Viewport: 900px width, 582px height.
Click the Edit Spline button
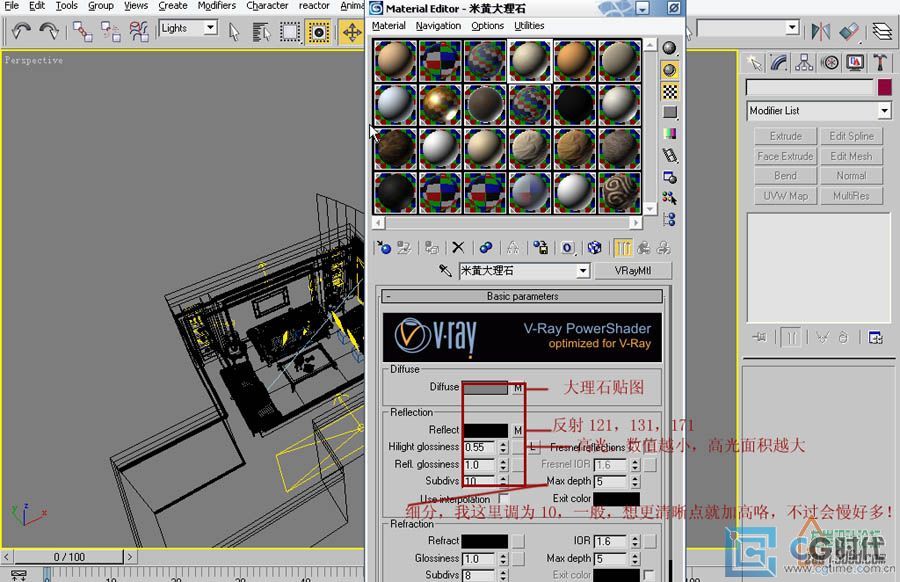pos(851,136)
